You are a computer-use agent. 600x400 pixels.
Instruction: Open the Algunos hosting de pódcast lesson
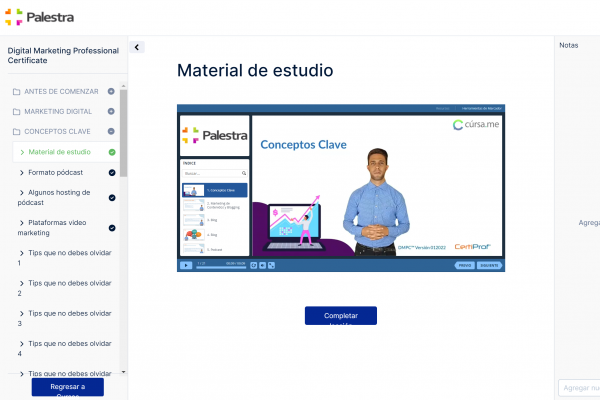tap(59, 197)
